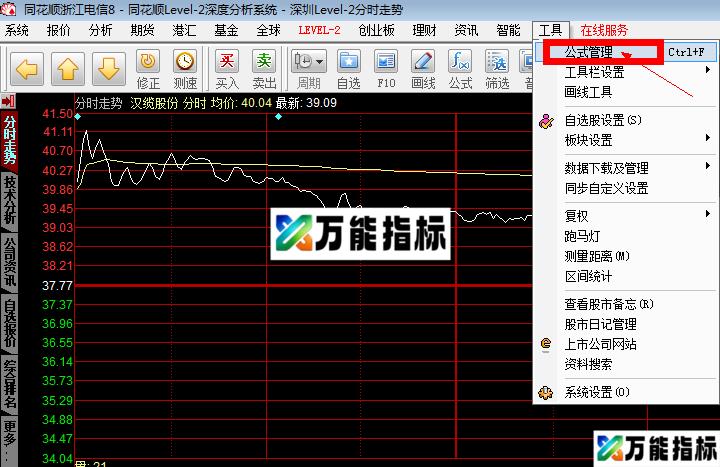Choose 区间统计 menu entry
This screenshot has width=720, height=467.
click(625, 276)
